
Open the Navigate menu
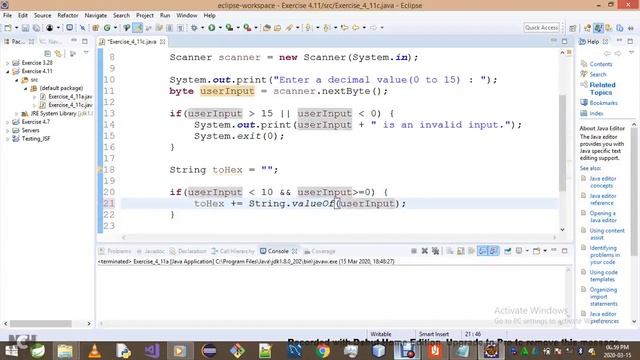[96, 15]
